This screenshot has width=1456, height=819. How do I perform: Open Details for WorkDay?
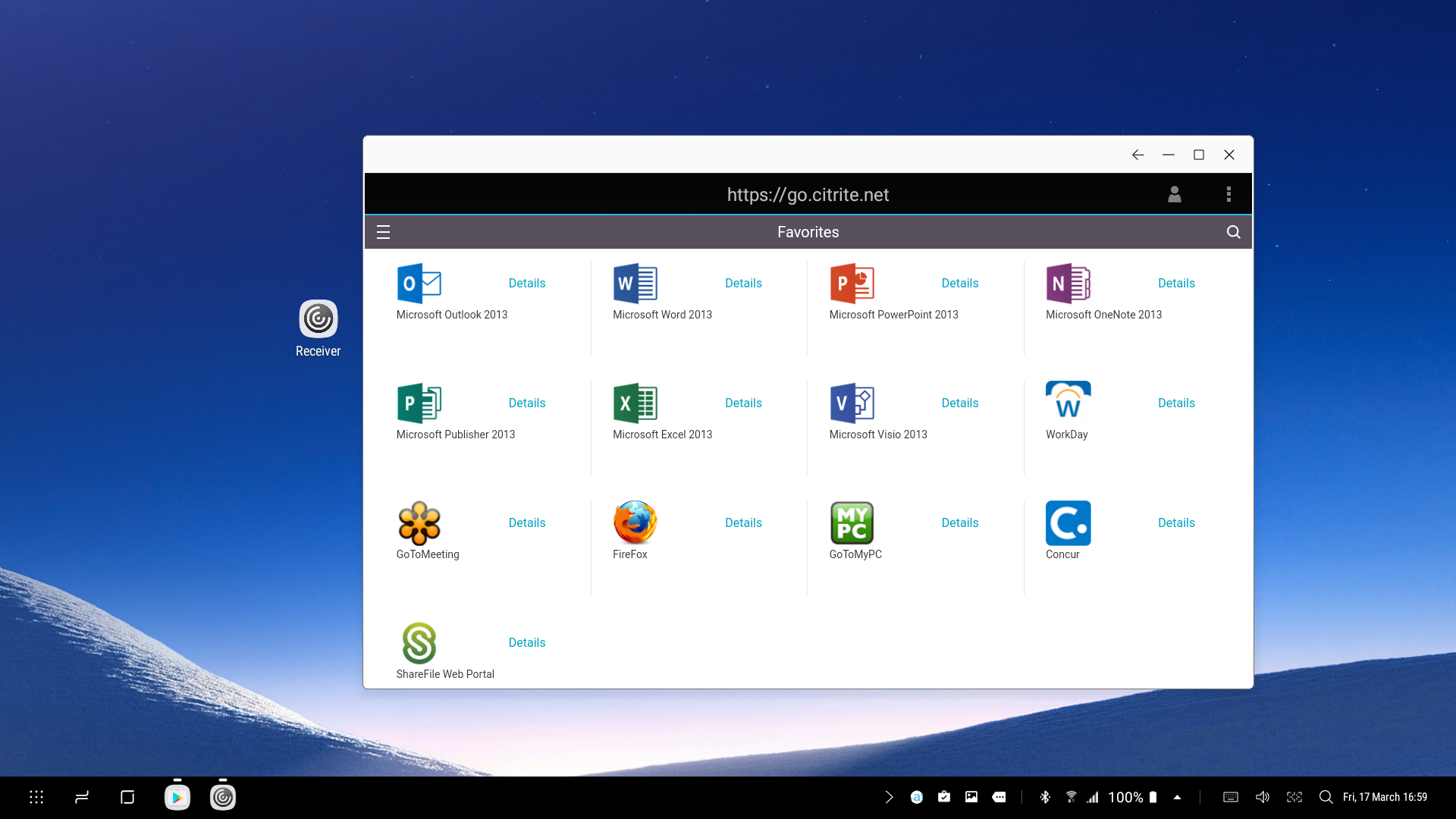coord(1176,403)
